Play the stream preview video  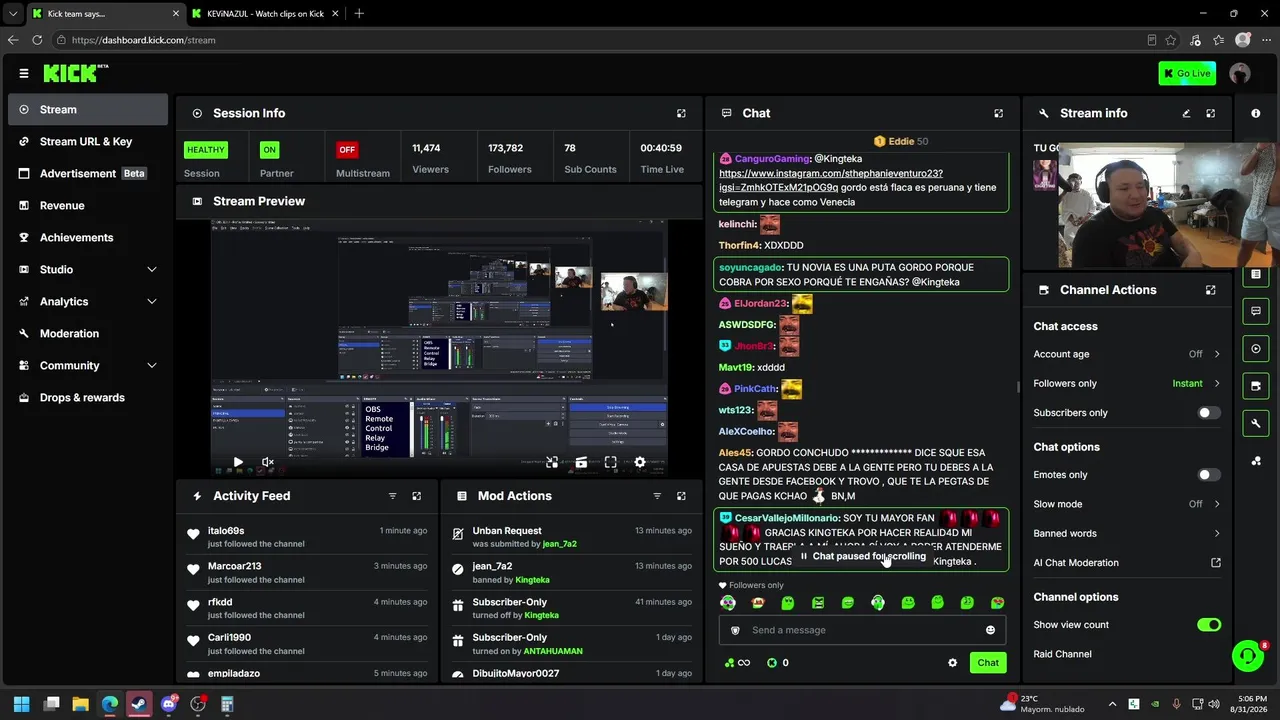pyautogui.click(x=238, y=463)
